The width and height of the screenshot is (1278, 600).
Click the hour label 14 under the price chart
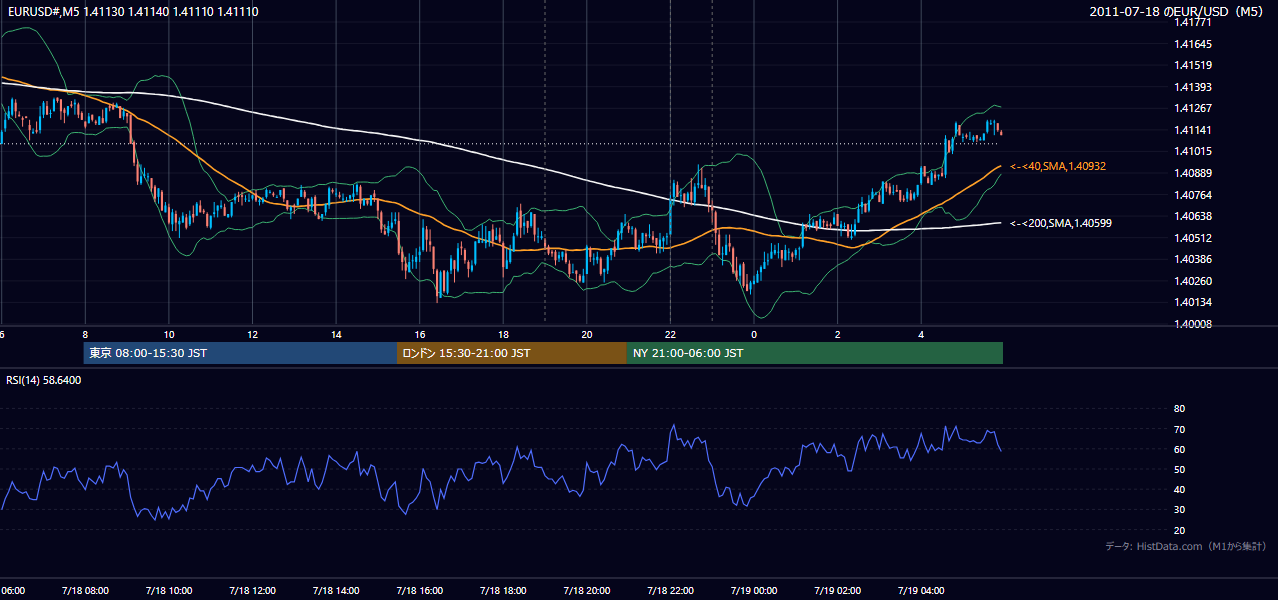(337, 334)
